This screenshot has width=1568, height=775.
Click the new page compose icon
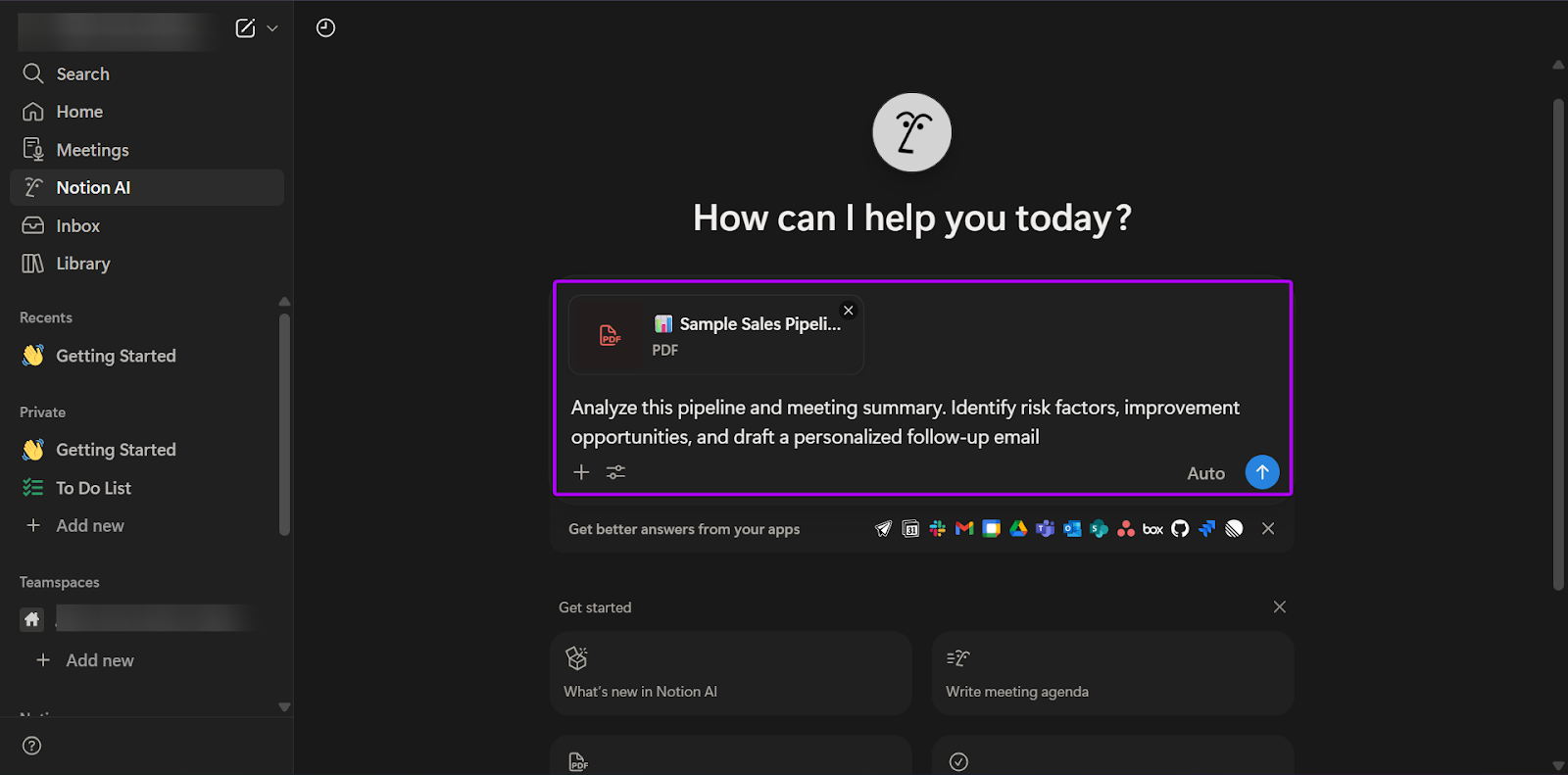[x=245, y=28]
